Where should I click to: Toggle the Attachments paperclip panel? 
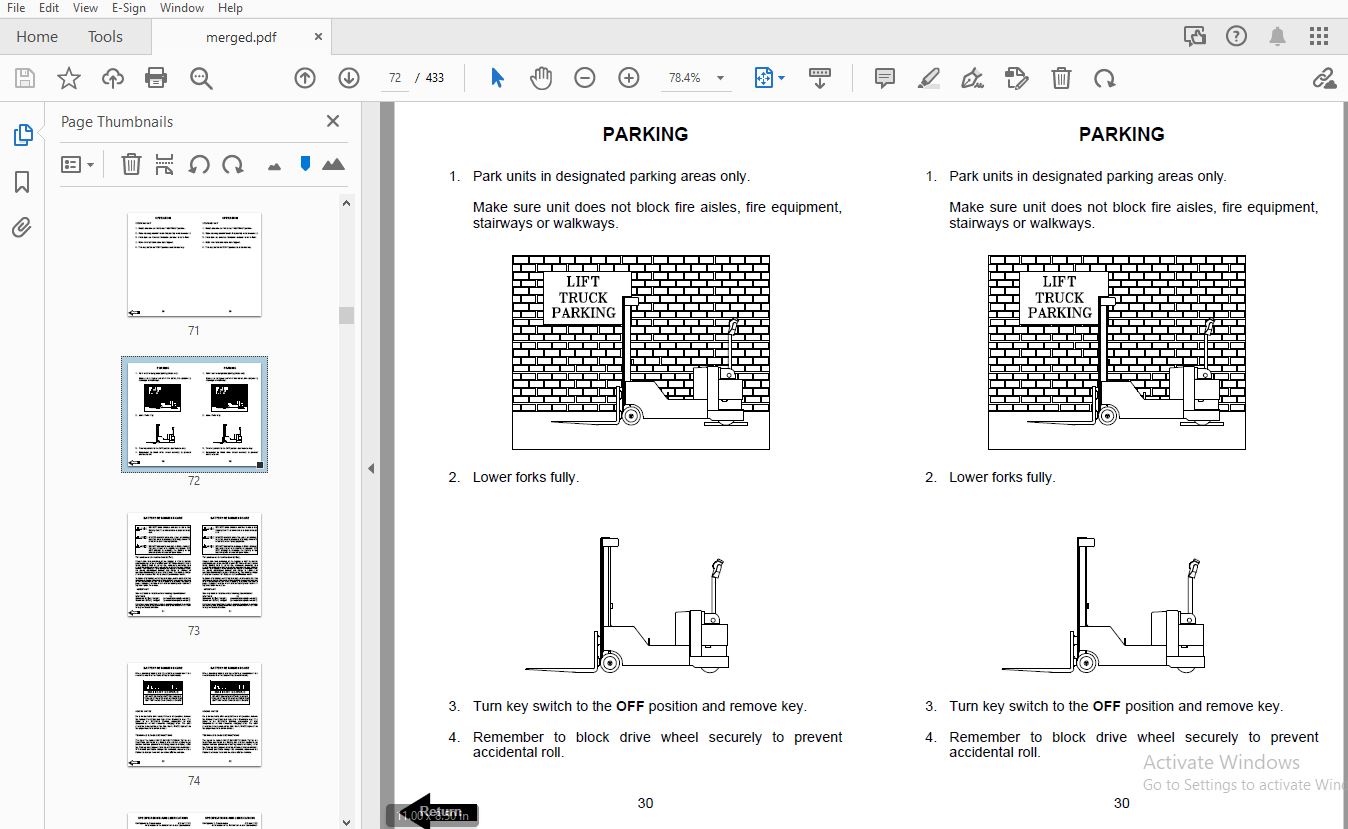(22, 228)
